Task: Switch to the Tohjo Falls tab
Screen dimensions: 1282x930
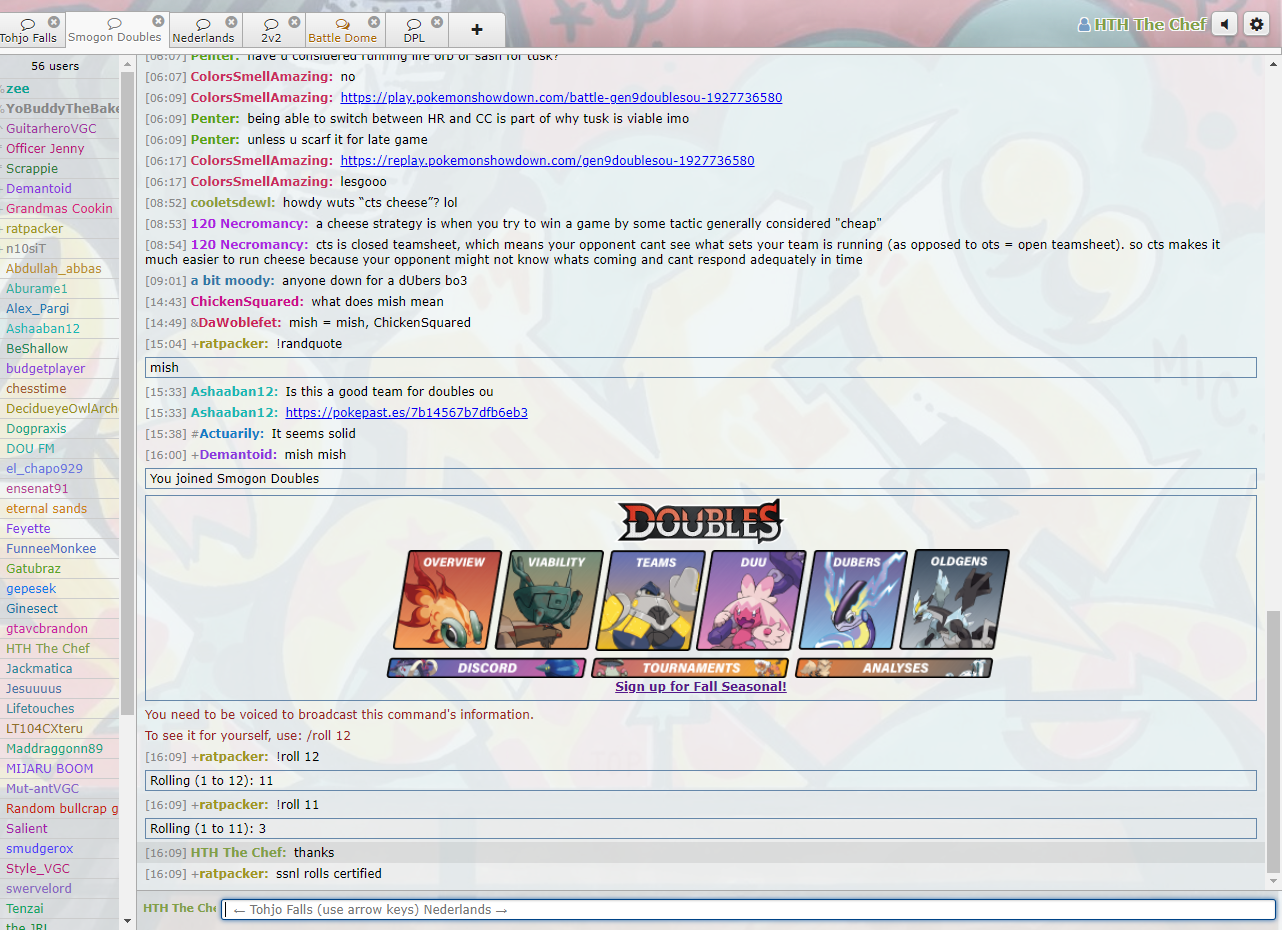Action: click(x=29, y=30)
